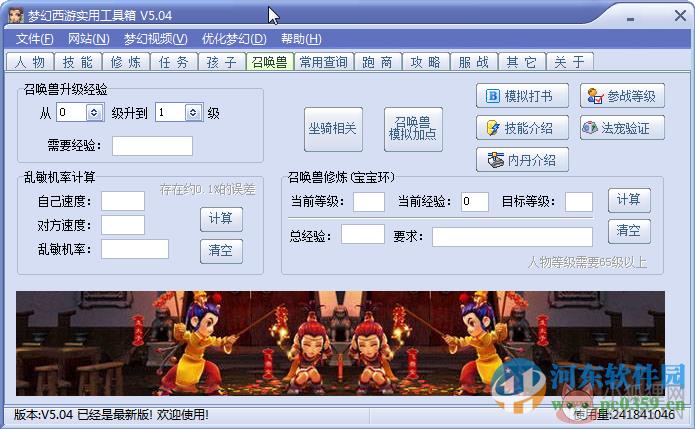Click the 参战等级 people icon
The height and width of the screenshot is (429, 695).
pos(595,96)
